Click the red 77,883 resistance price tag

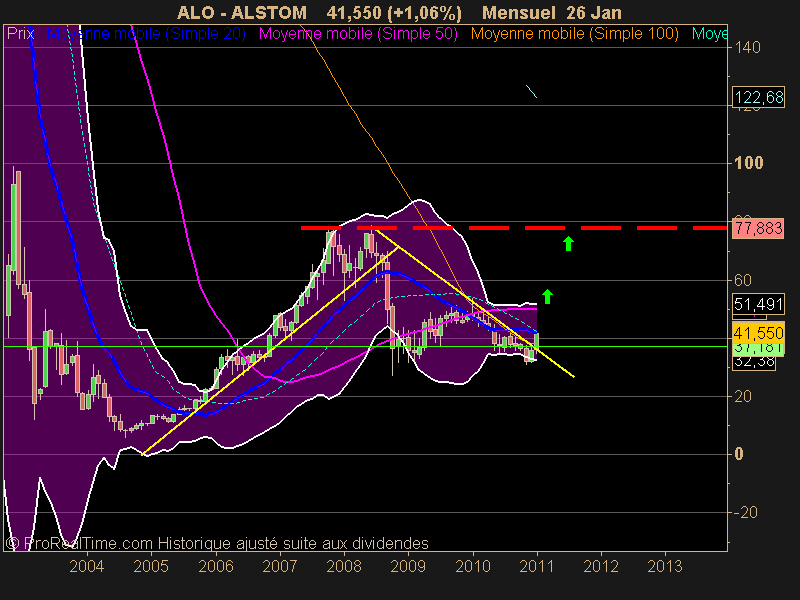click(759, 228)
